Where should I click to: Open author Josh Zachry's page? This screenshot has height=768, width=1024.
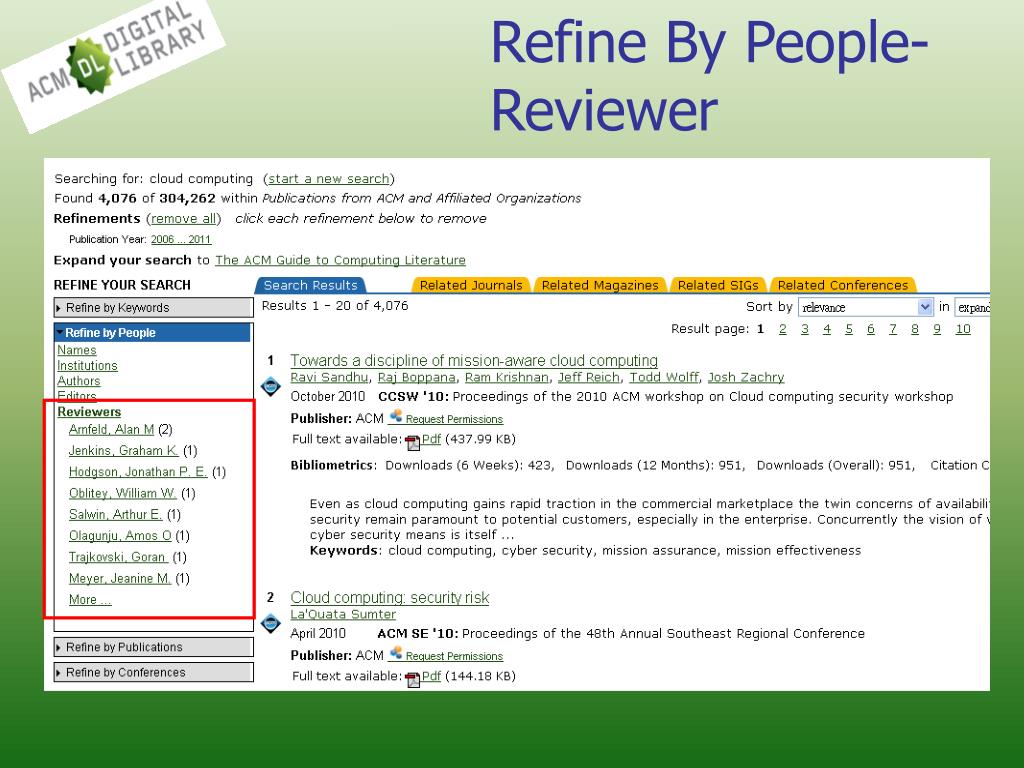pos(746,377)
